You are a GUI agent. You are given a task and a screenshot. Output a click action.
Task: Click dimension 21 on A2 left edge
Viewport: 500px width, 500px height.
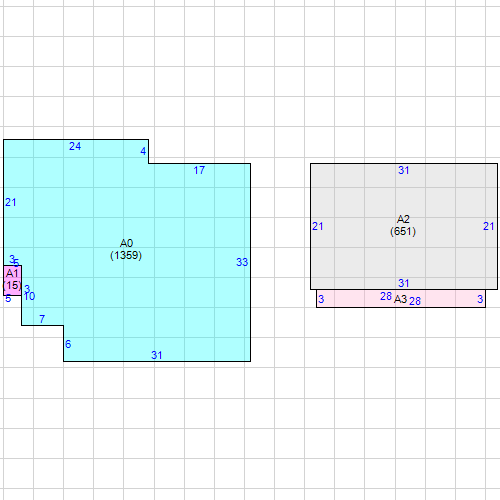click(x=318, y=226)
